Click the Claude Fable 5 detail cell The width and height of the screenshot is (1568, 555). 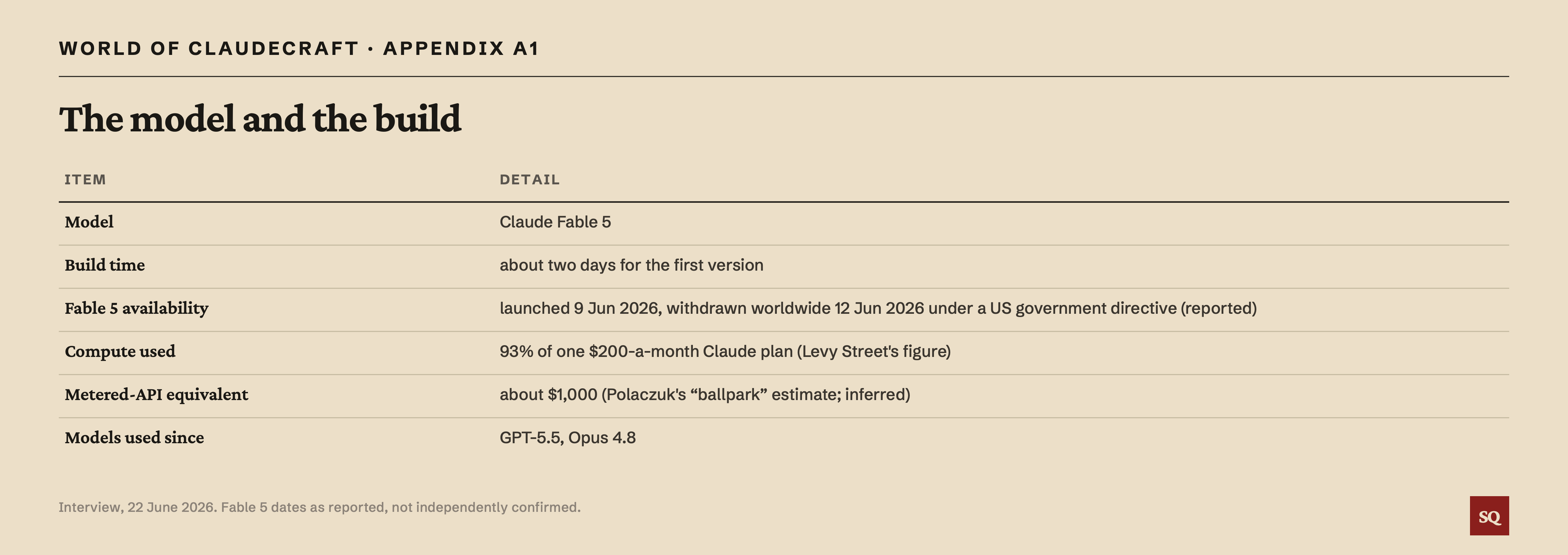point(555,222)
